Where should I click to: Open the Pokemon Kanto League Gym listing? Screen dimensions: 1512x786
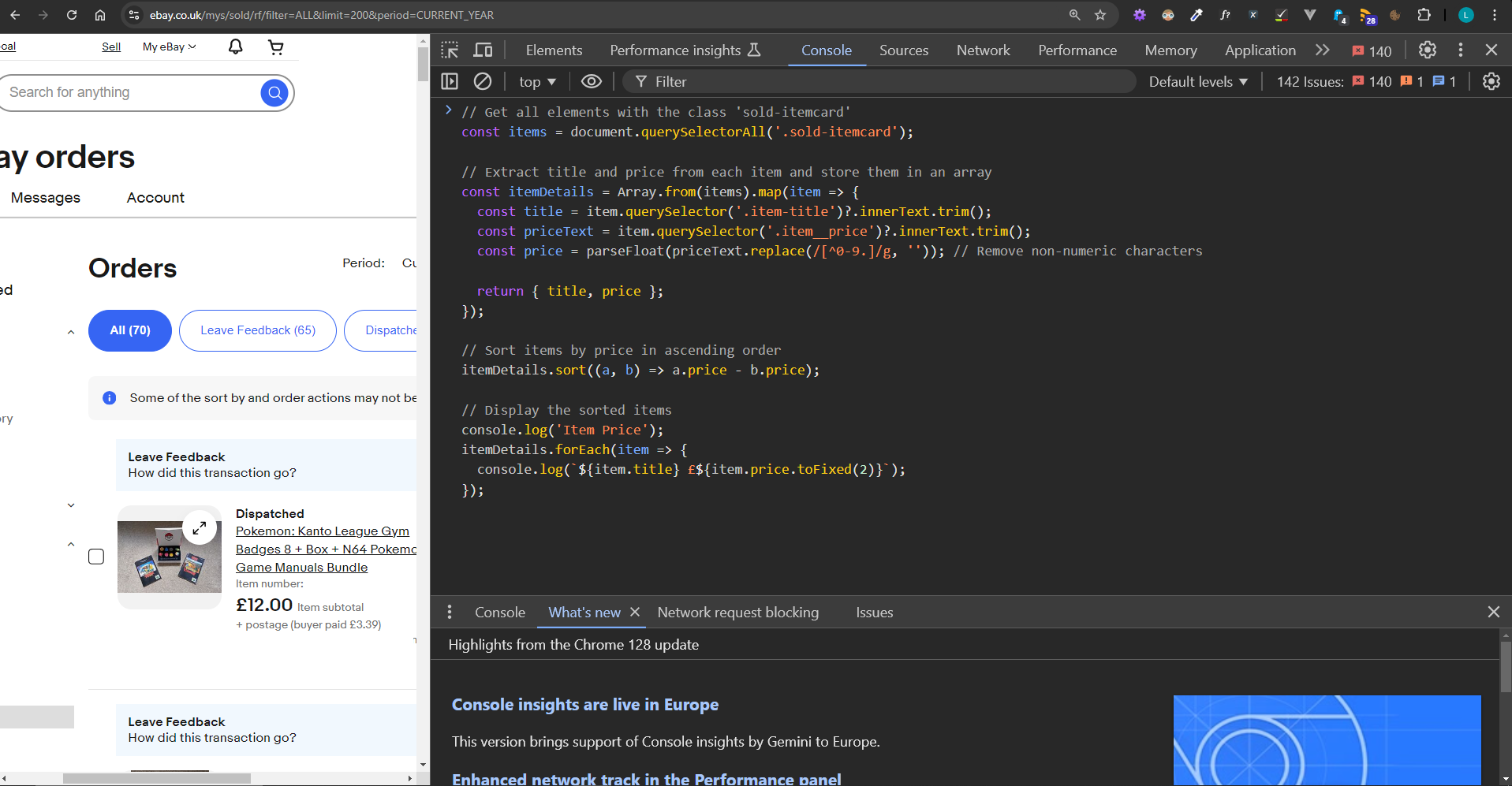pyautogui.click(x=326, y=549)
